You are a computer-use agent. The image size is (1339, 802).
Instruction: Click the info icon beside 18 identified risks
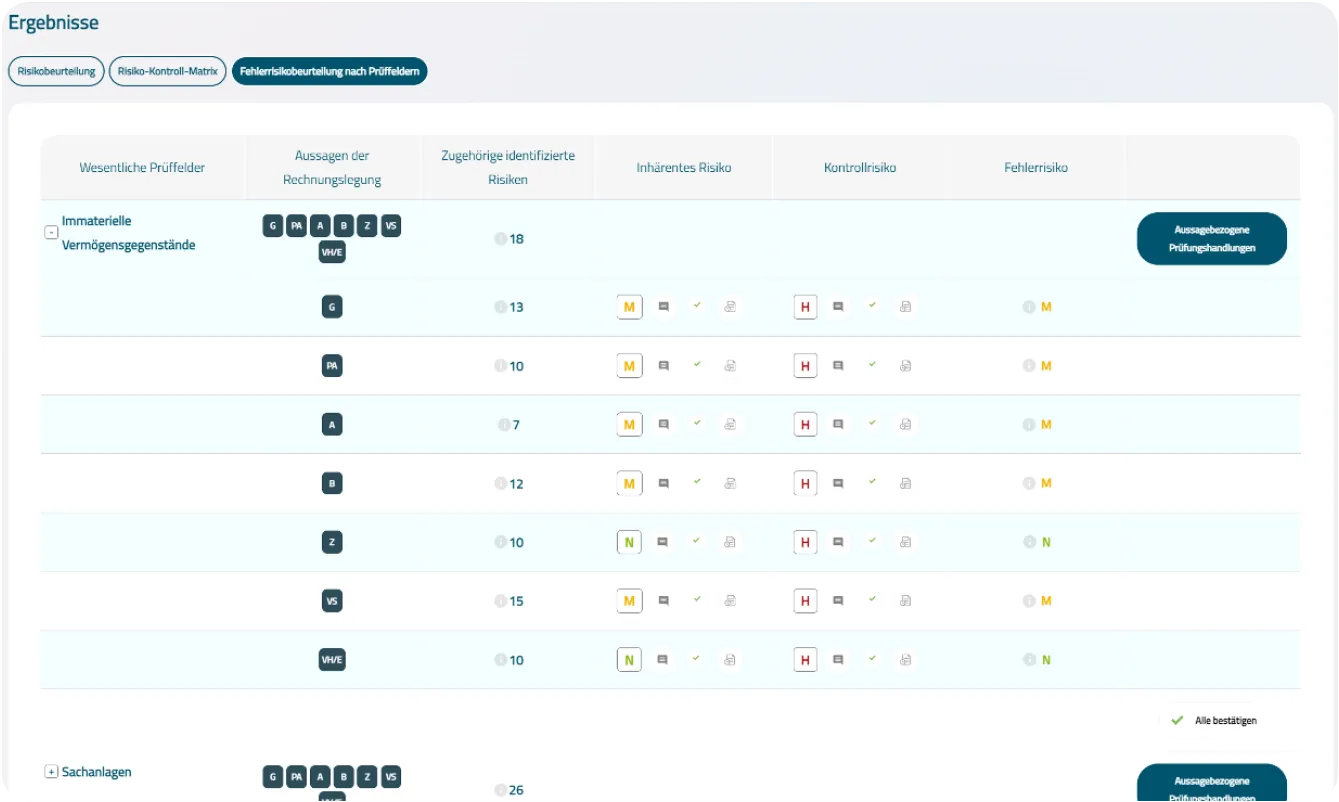[500, 239]
